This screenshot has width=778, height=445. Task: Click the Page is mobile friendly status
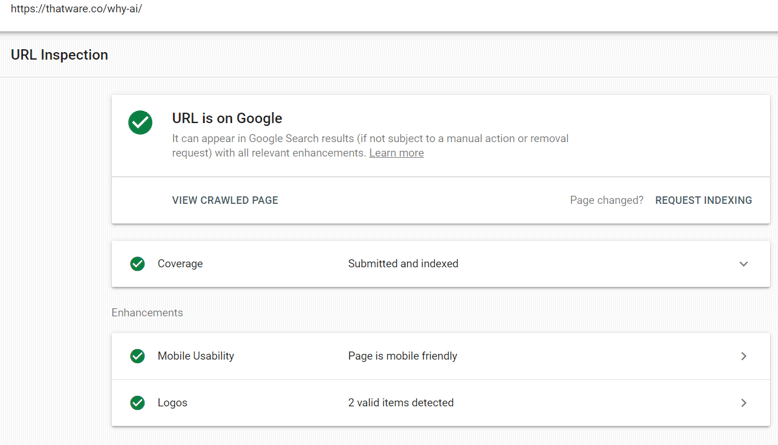click(x=402, y=356)
